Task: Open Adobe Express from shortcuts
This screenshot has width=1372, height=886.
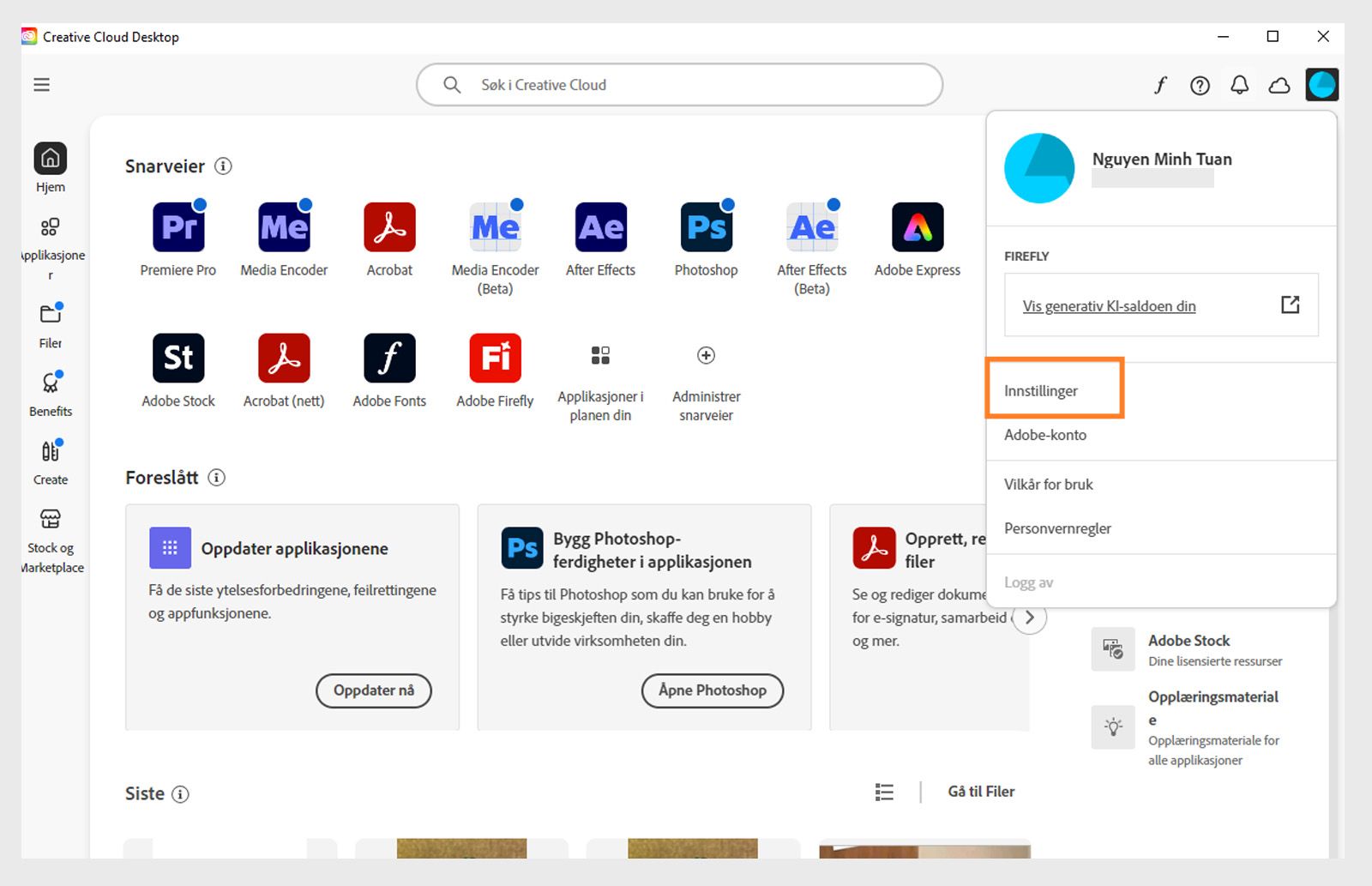Action: click(x=916, y=226)
